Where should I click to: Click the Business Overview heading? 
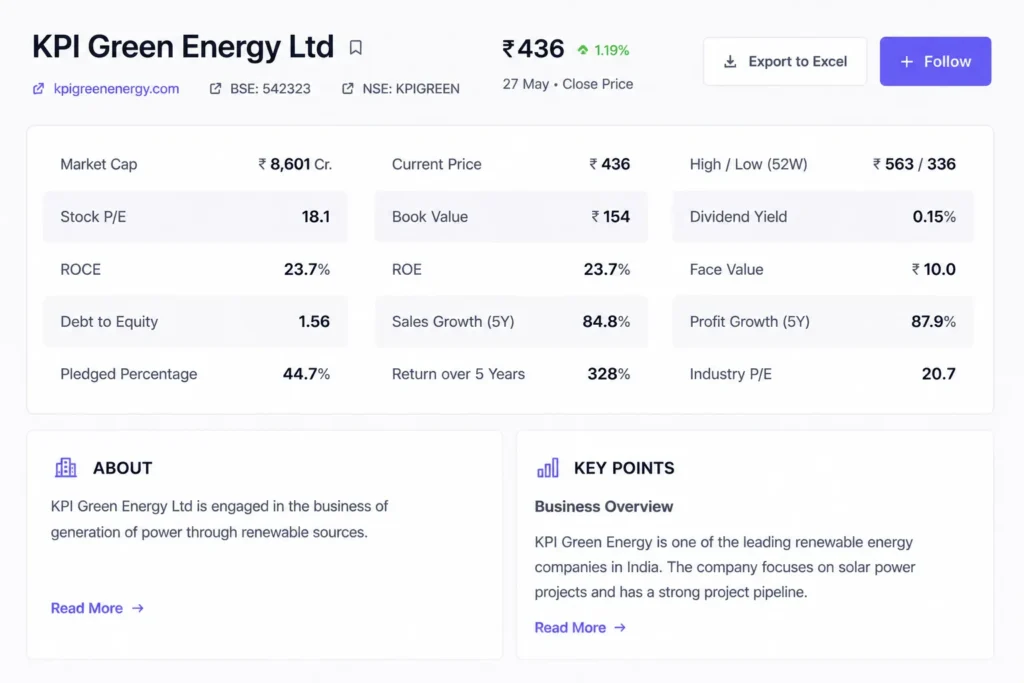[x=603, y=507]
